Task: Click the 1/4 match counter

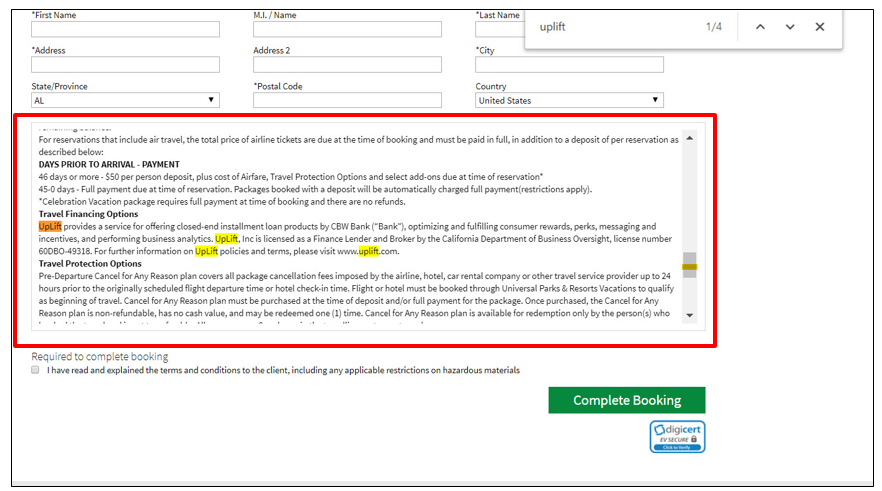Action: (714, 26)
